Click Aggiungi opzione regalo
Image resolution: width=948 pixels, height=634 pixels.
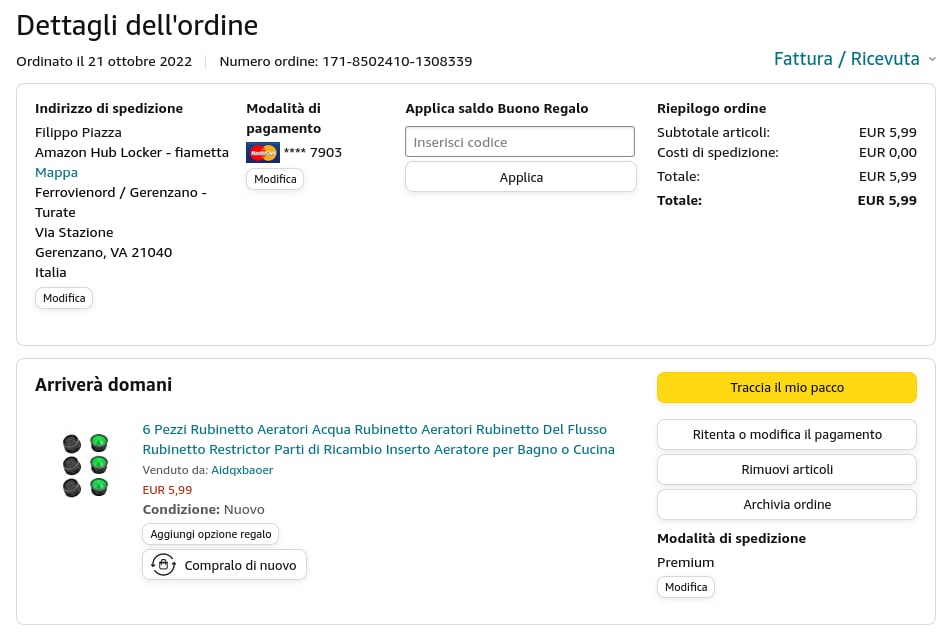[210, 534]
